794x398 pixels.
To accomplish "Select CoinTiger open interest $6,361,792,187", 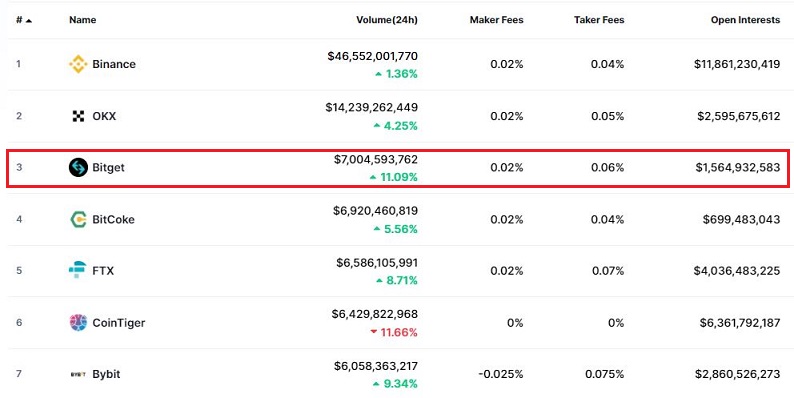I will coord(740,323).
